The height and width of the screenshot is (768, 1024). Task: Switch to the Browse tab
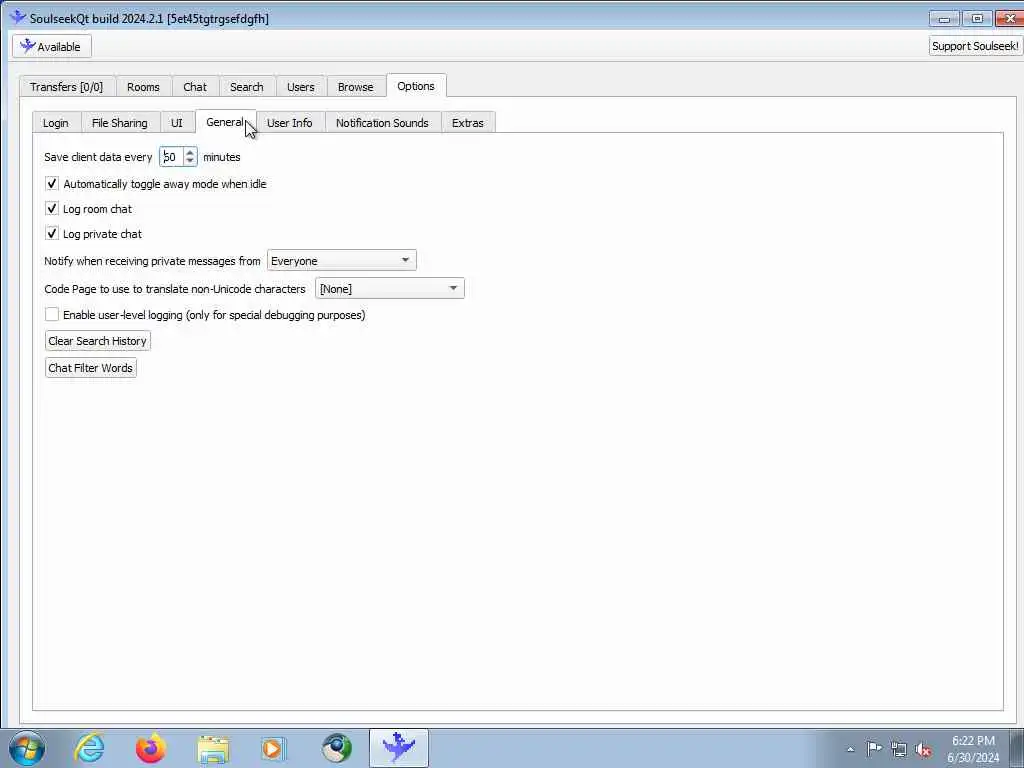click(355, 87)
